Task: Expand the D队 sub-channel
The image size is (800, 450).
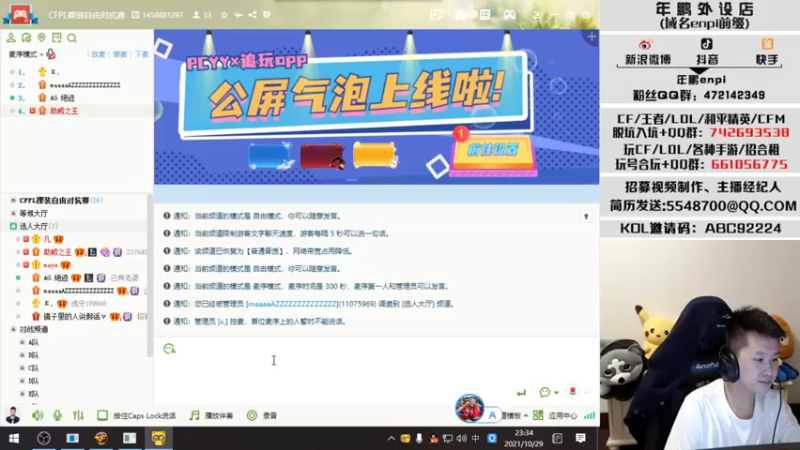Action: [22, 381]
